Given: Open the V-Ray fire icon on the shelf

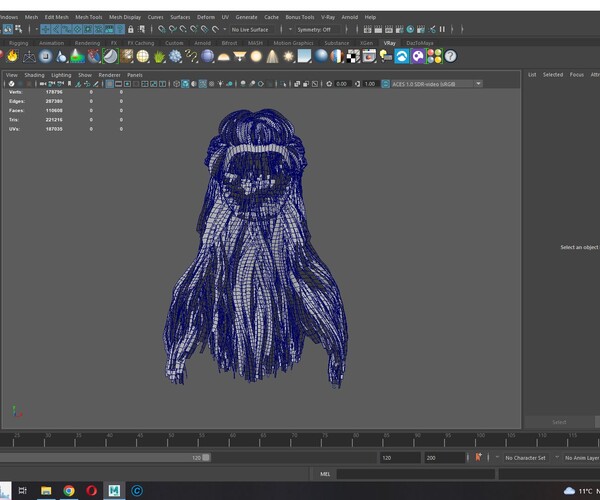Looking at the screenshot, I should (12, 56).
